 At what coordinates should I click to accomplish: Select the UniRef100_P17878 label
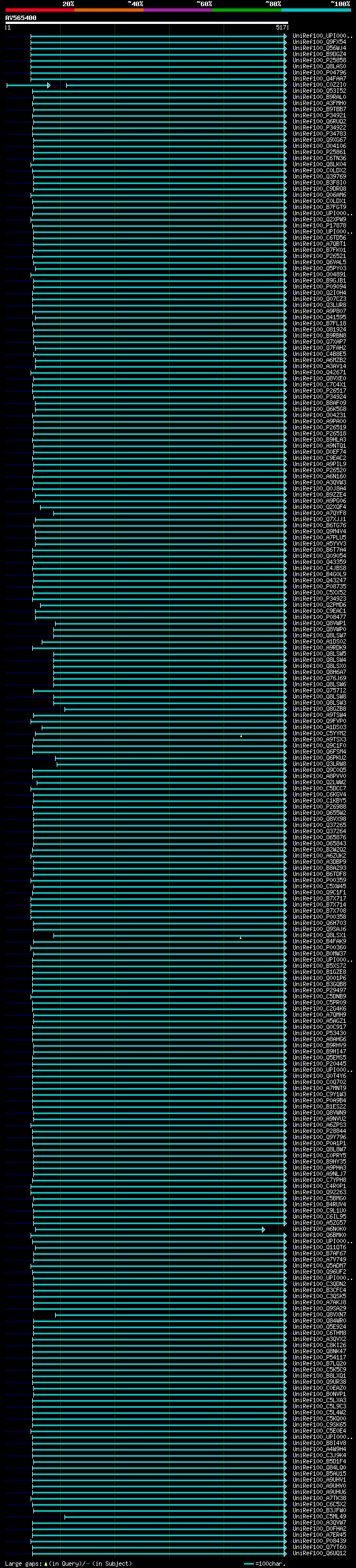pos(319,226)
